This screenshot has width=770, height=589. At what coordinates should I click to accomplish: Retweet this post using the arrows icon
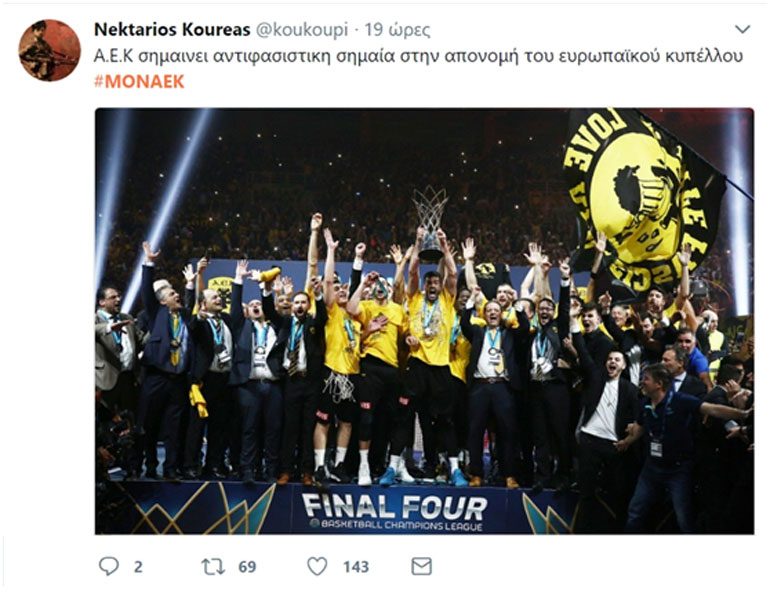(x=213, y=566)
